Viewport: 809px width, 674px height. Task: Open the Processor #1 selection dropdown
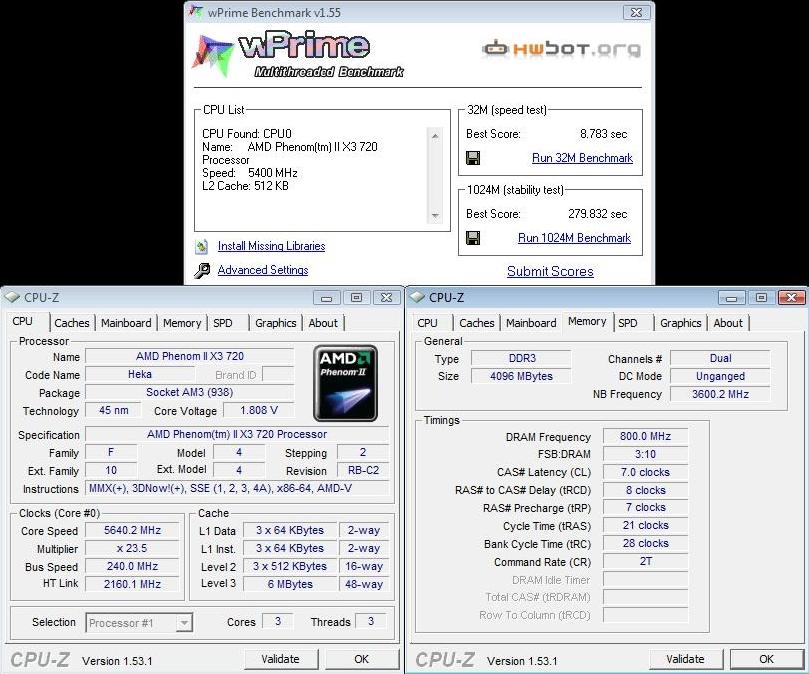[184, 623]
